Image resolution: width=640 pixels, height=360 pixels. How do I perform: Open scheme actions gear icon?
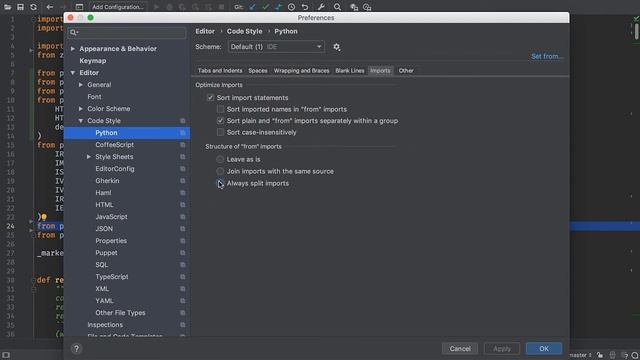336,47
